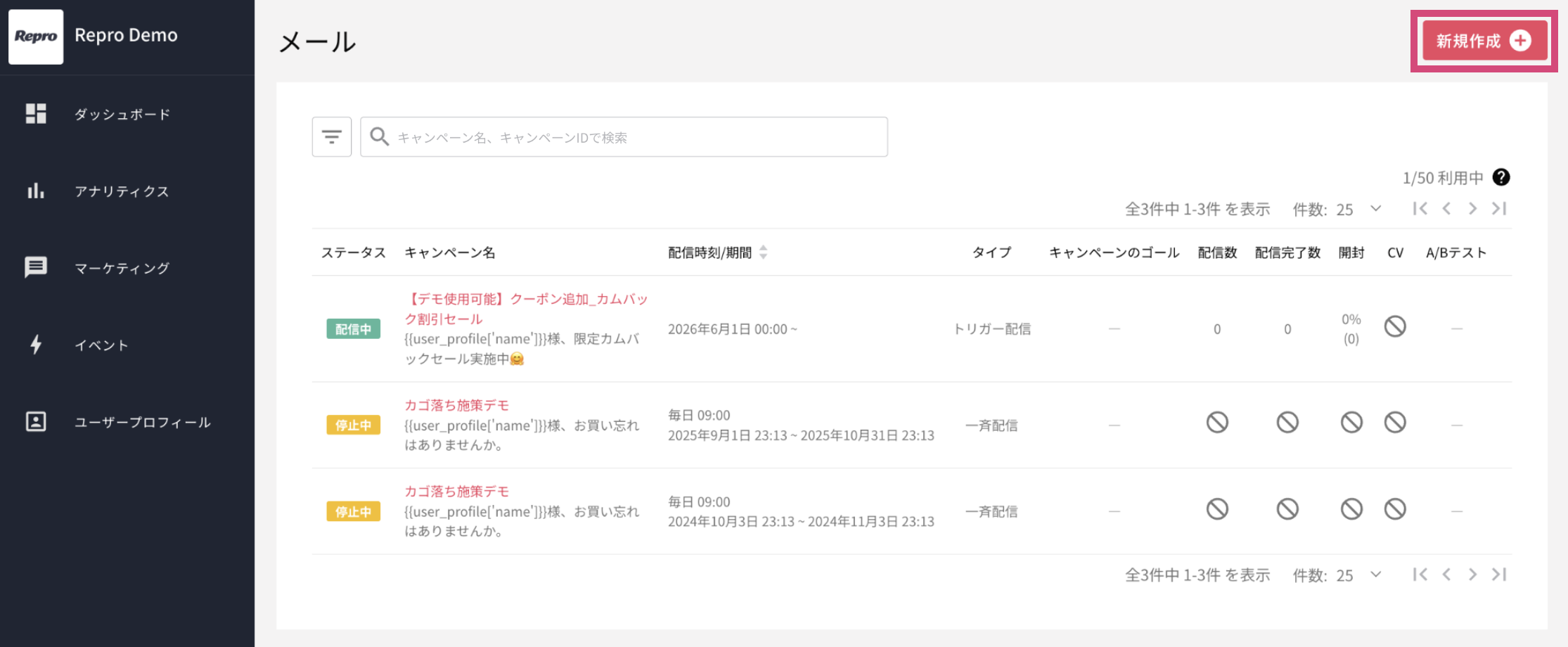Click the A/Bテスト column header
Viewport: 1568px width, 647px height.
(1456, 252)
